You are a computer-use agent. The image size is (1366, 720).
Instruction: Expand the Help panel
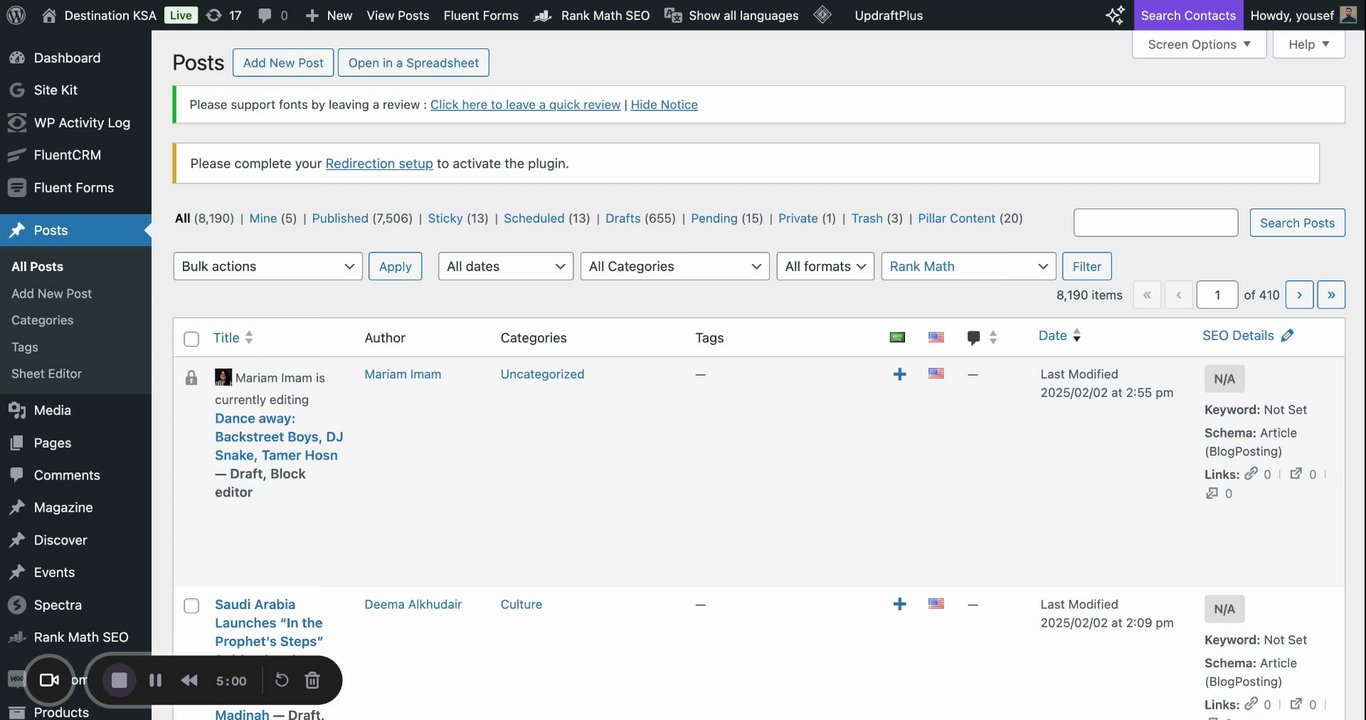tap(1309, 44)
